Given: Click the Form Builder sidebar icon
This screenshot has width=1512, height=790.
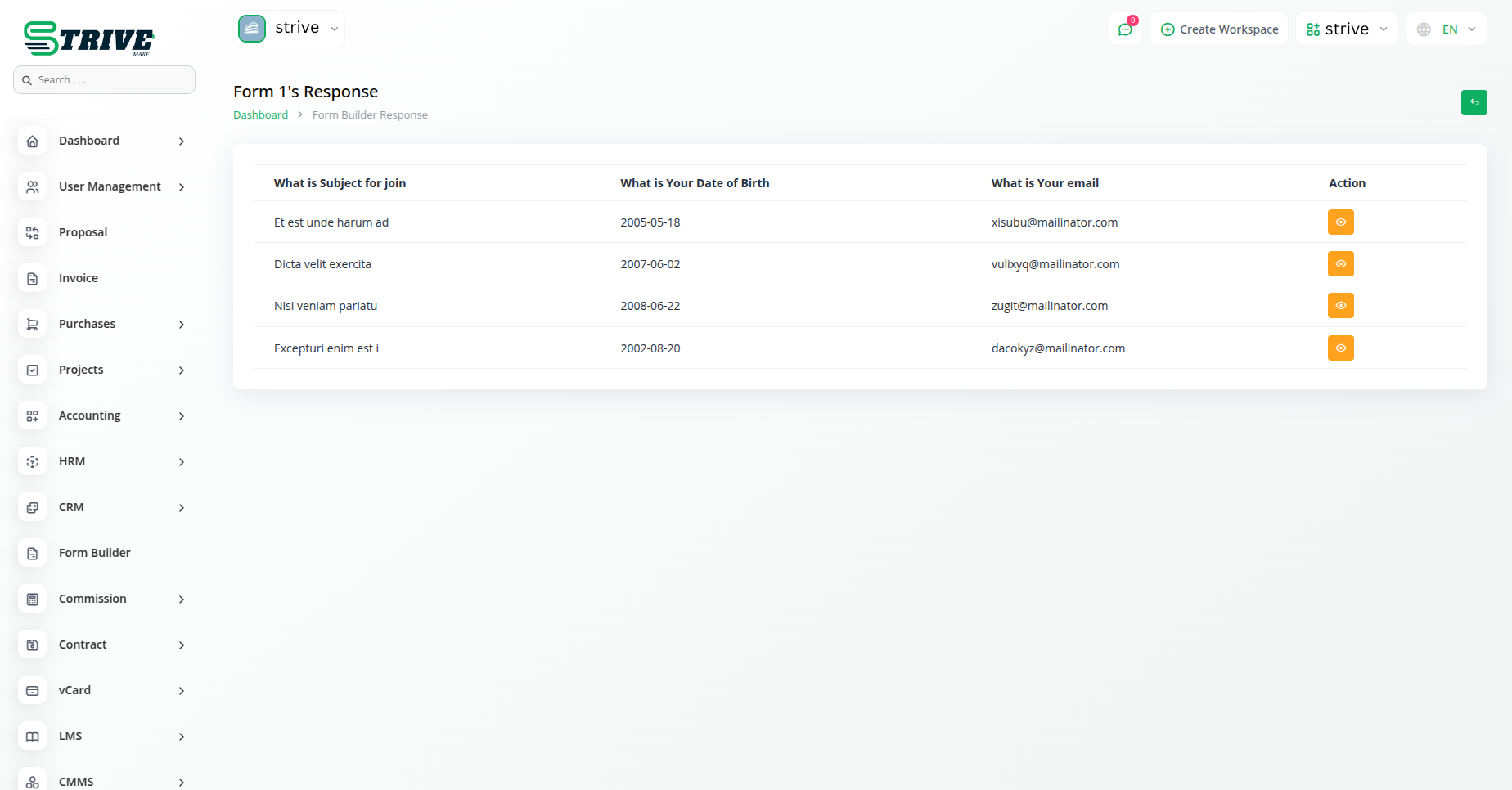Looking at the screenshot, I should click(x=33, y=554).
